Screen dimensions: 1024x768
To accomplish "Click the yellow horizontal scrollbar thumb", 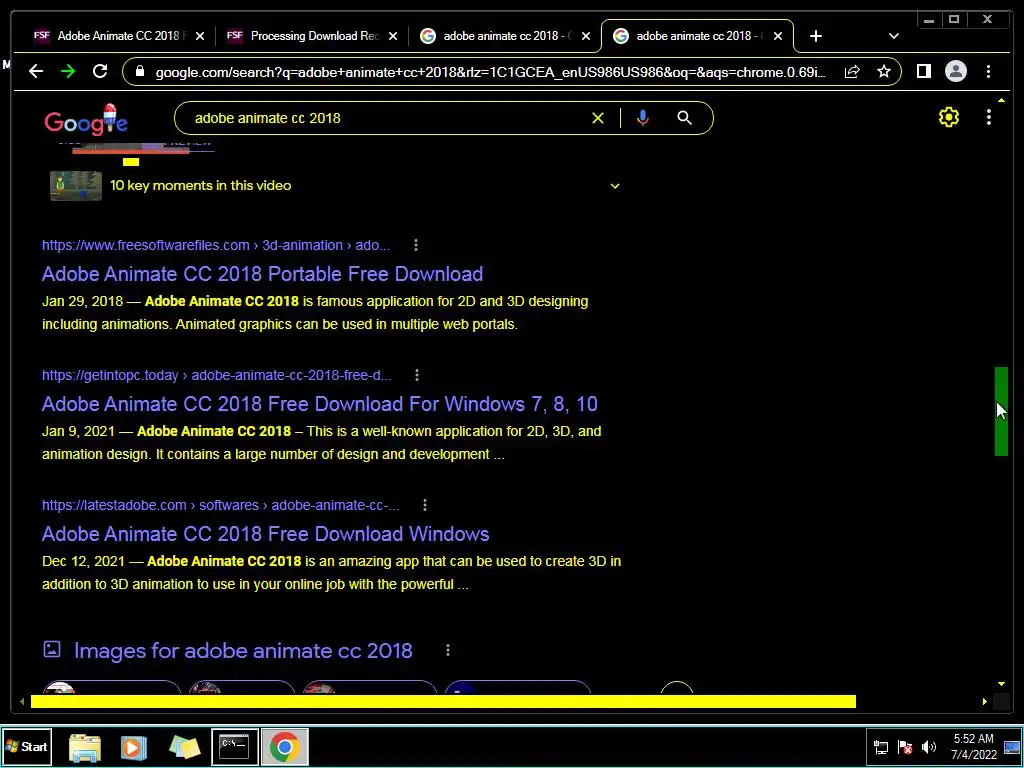I will pos(443,701).
